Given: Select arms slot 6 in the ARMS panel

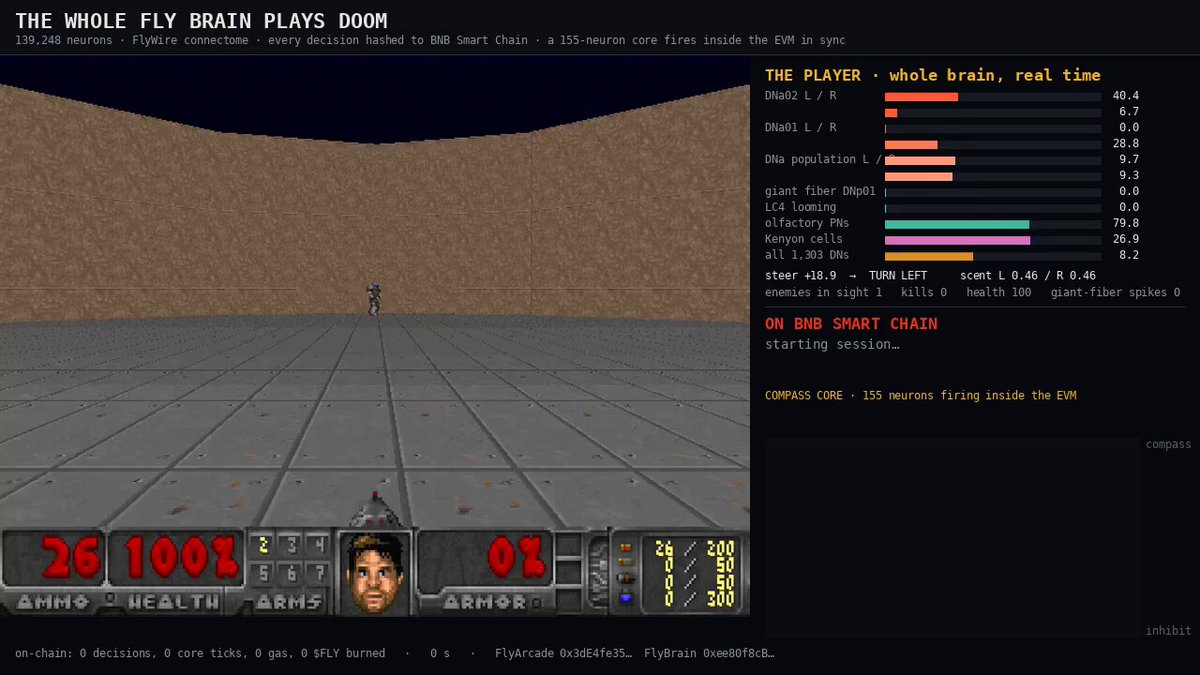Looking at the screenshot, I should coord(292,573).
